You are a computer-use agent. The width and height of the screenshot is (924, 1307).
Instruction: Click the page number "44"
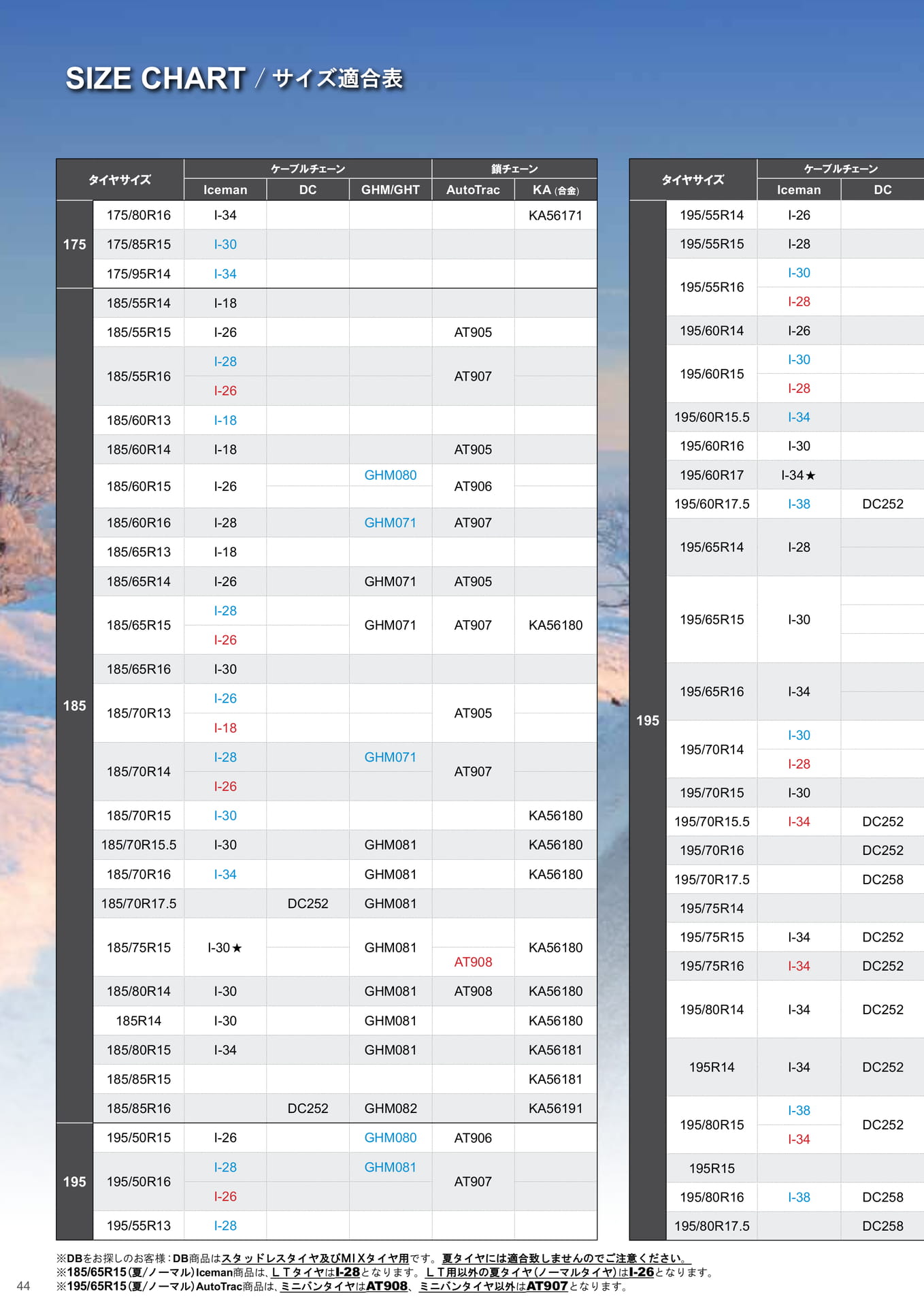point(23,1286)
